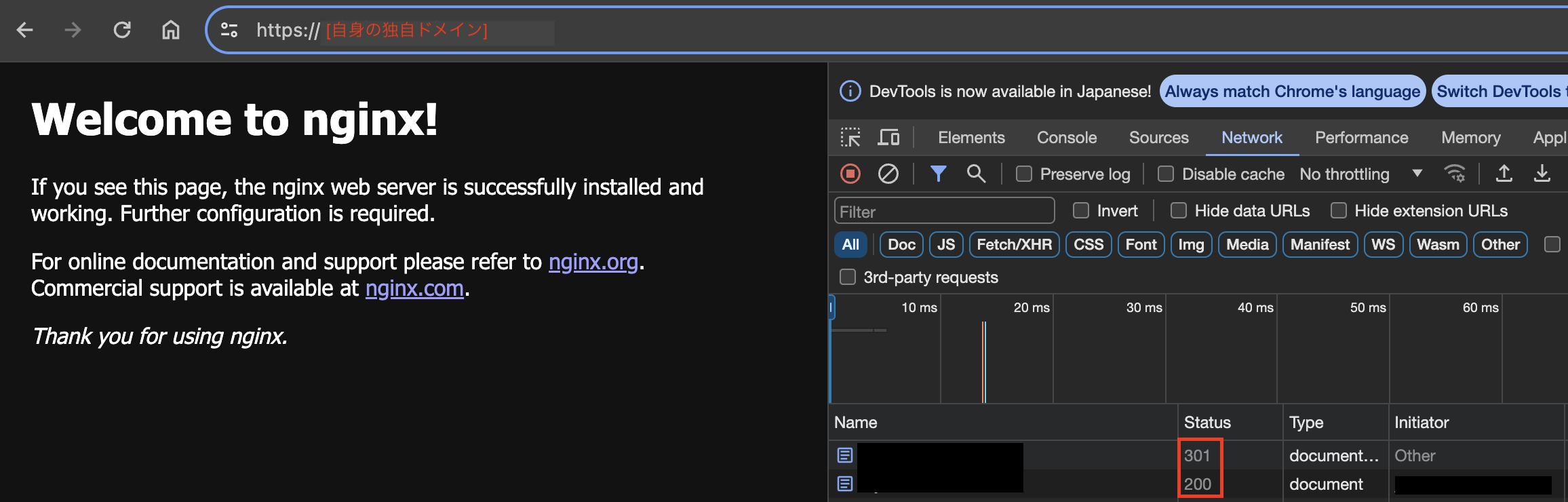This screenshot has height=502, width=1568.
Task: Sort by the Name column header
Action: (1003, 423)
